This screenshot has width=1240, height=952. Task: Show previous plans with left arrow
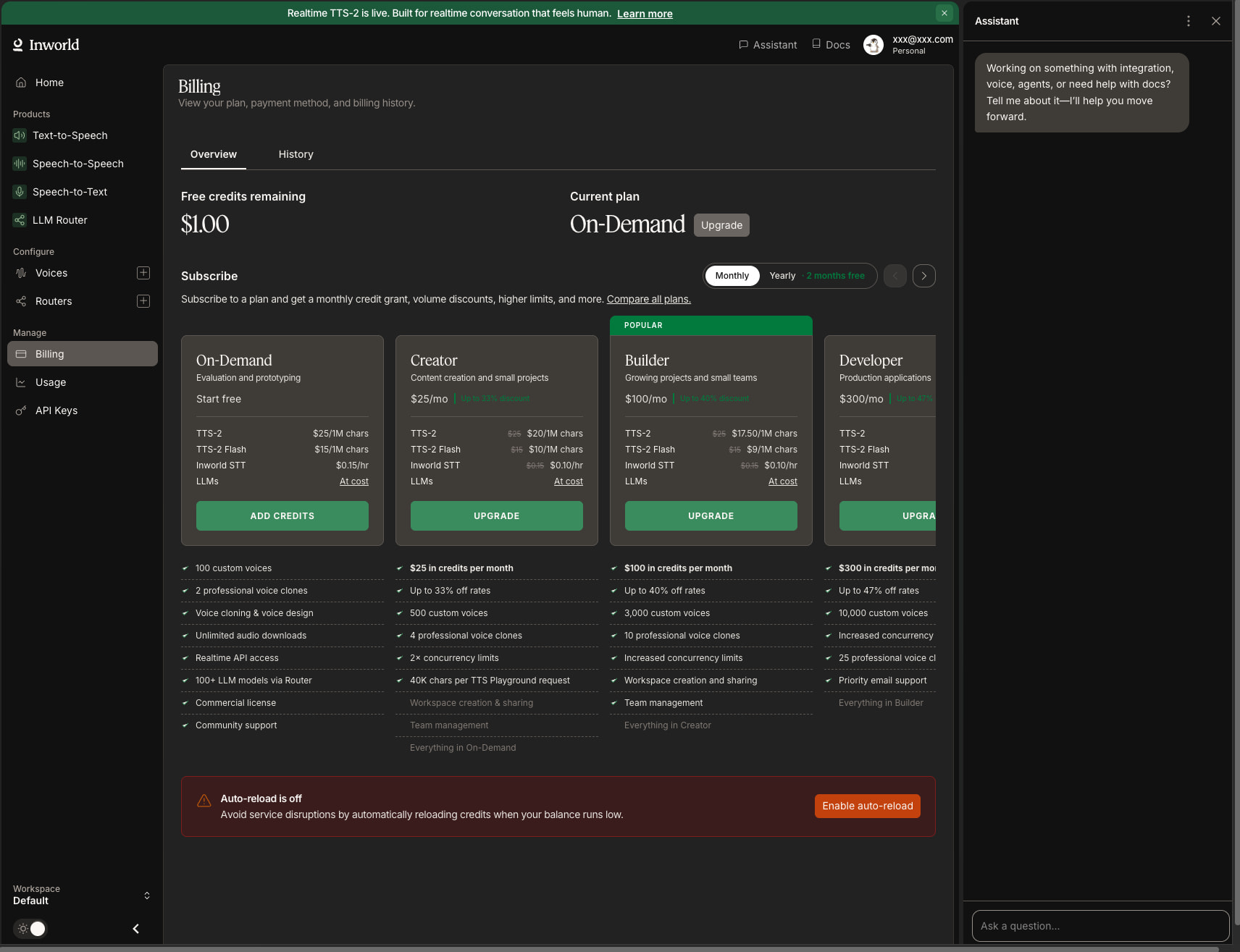(895, 276)
